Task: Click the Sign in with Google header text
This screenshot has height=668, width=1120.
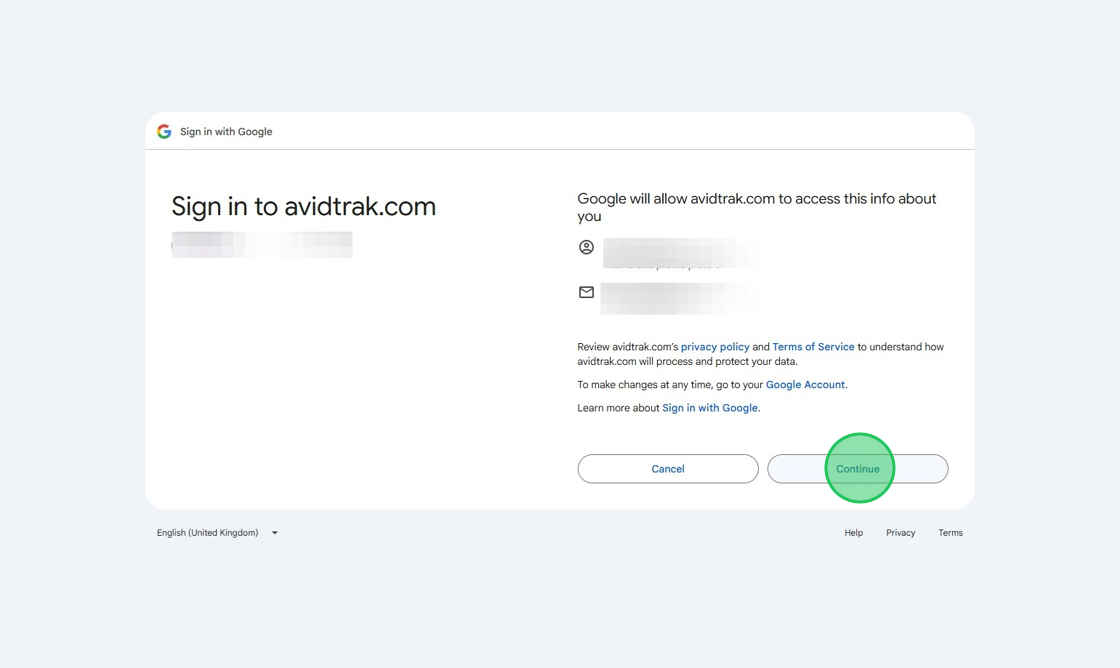Action: coord(226,131)
